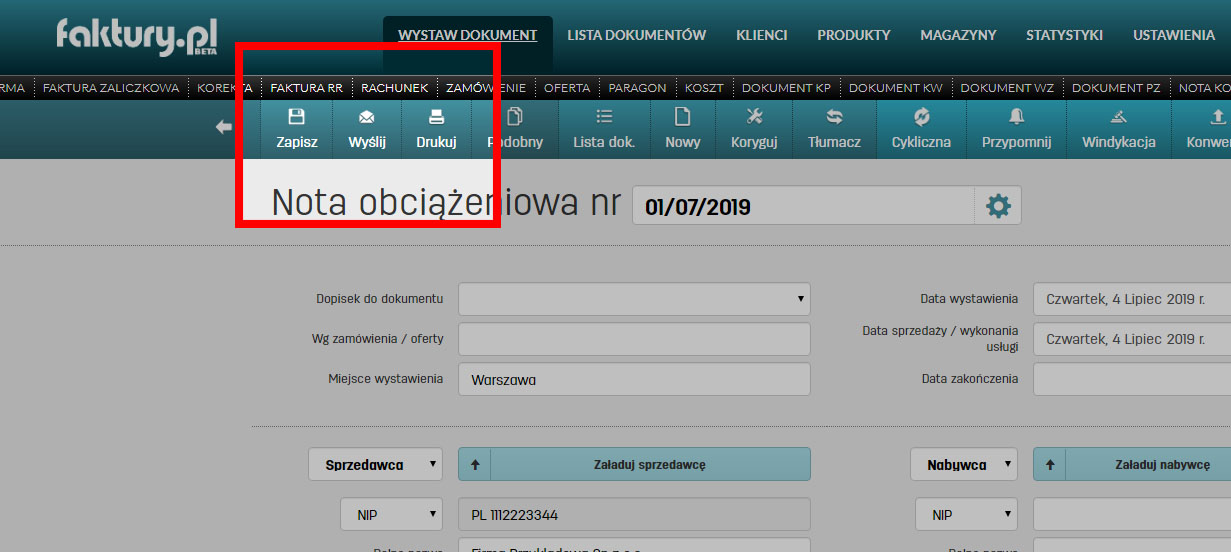The height and width of the screenshot is (552, 1231).
Task: Click up-arrow icon beside Załaduj nabywcę
Action: [x=1050, y=464]
